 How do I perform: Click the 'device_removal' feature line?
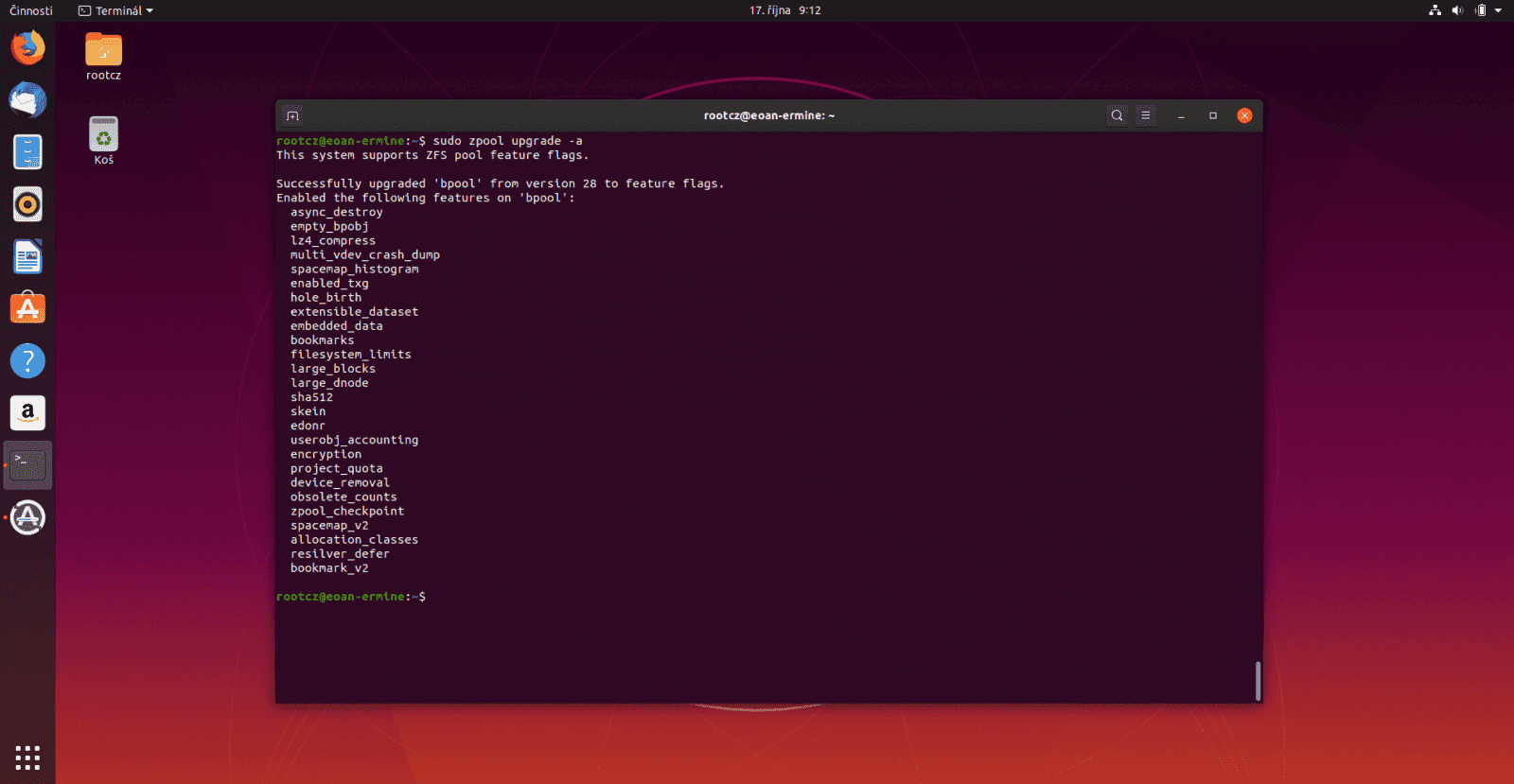click(x=341, y=482)
